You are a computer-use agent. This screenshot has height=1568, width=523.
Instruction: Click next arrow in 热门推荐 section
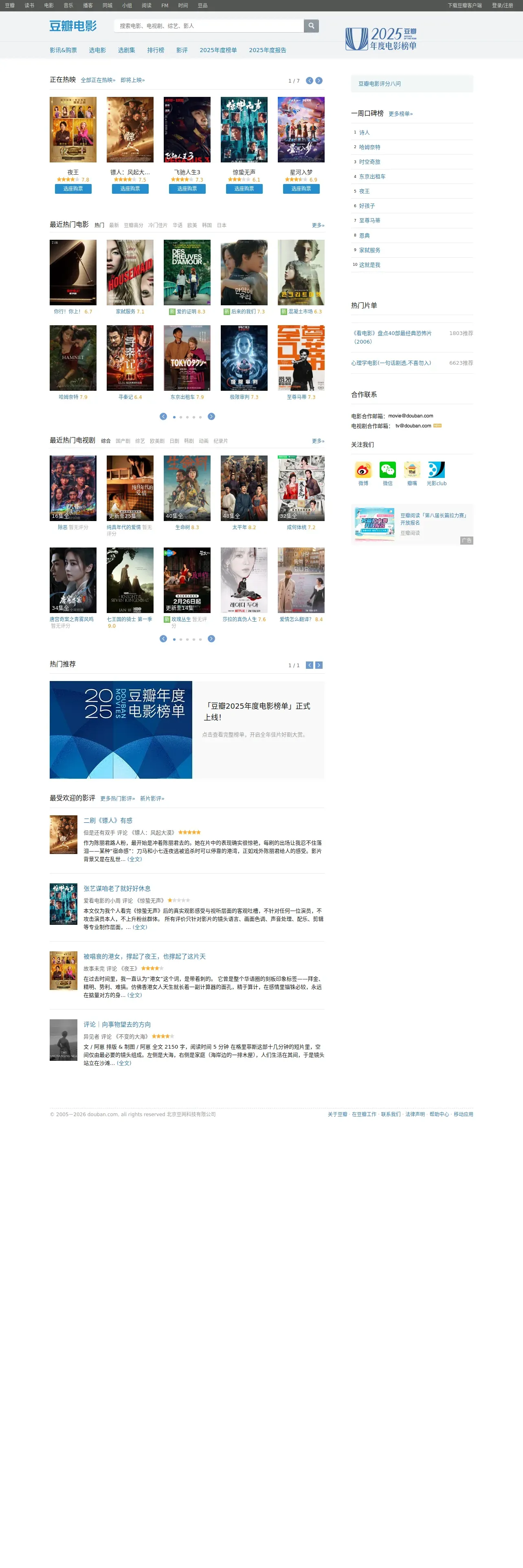pyautogui.click(x=319, y=665)
